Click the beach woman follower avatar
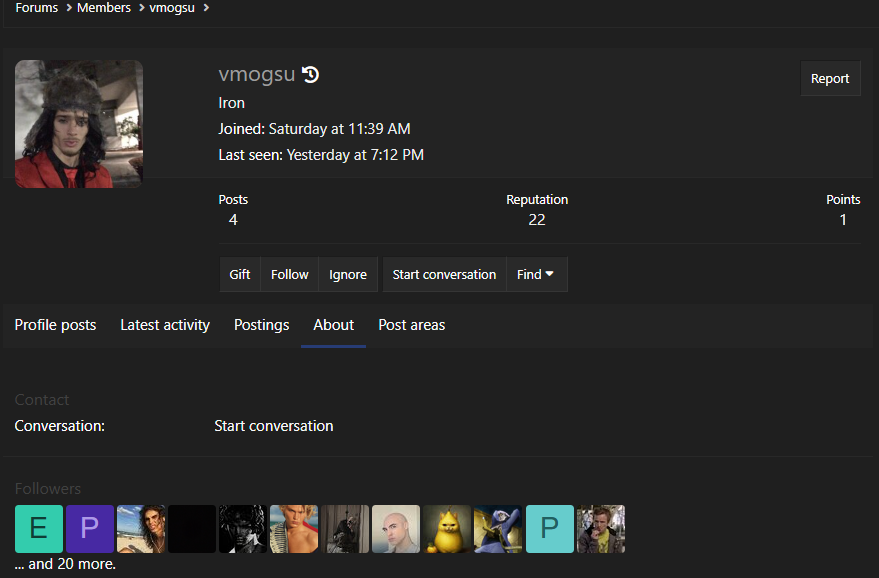The height and width of the screenshot is (578, 879). [141, 529]
